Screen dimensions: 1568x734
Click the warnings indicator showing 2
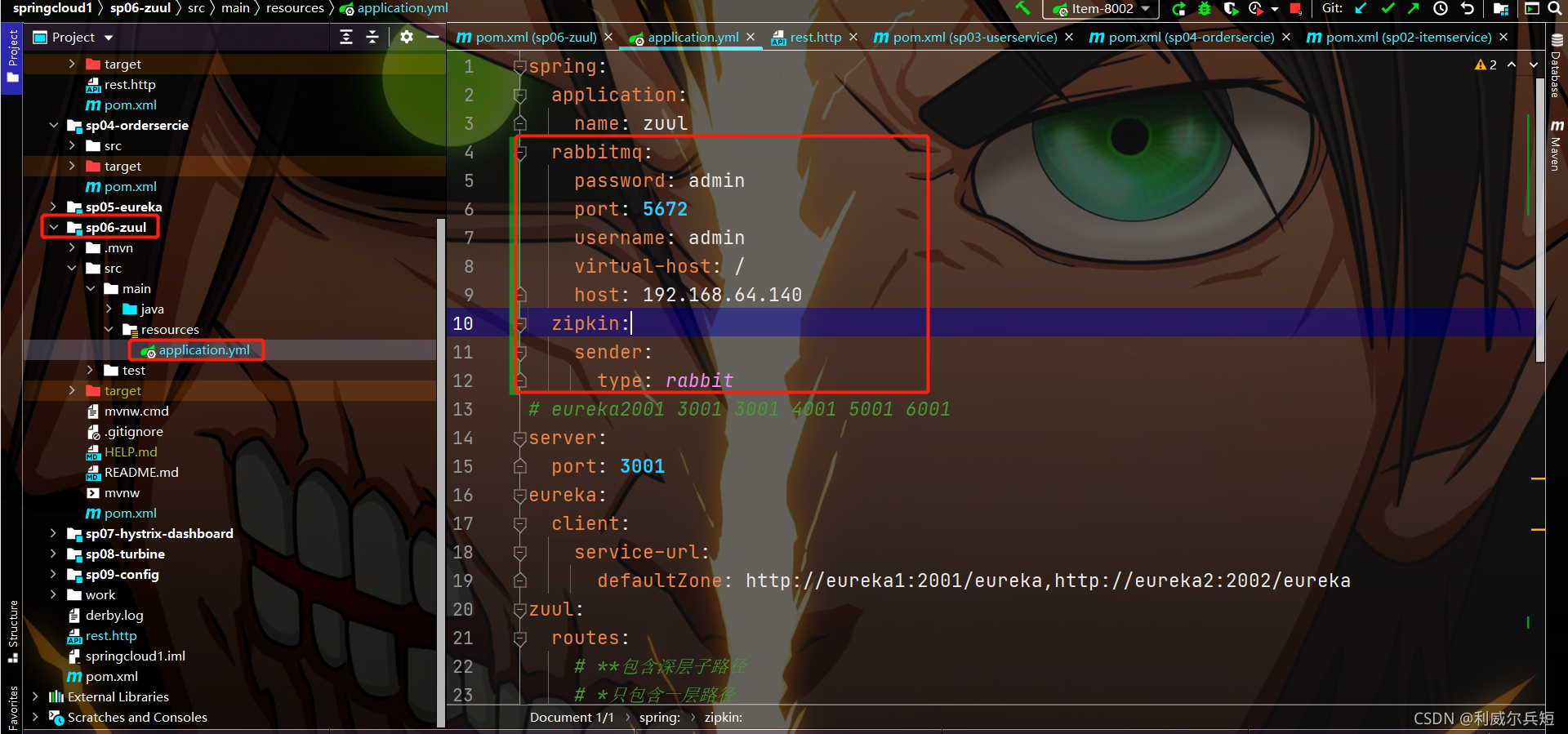[x=1486, y=65]
